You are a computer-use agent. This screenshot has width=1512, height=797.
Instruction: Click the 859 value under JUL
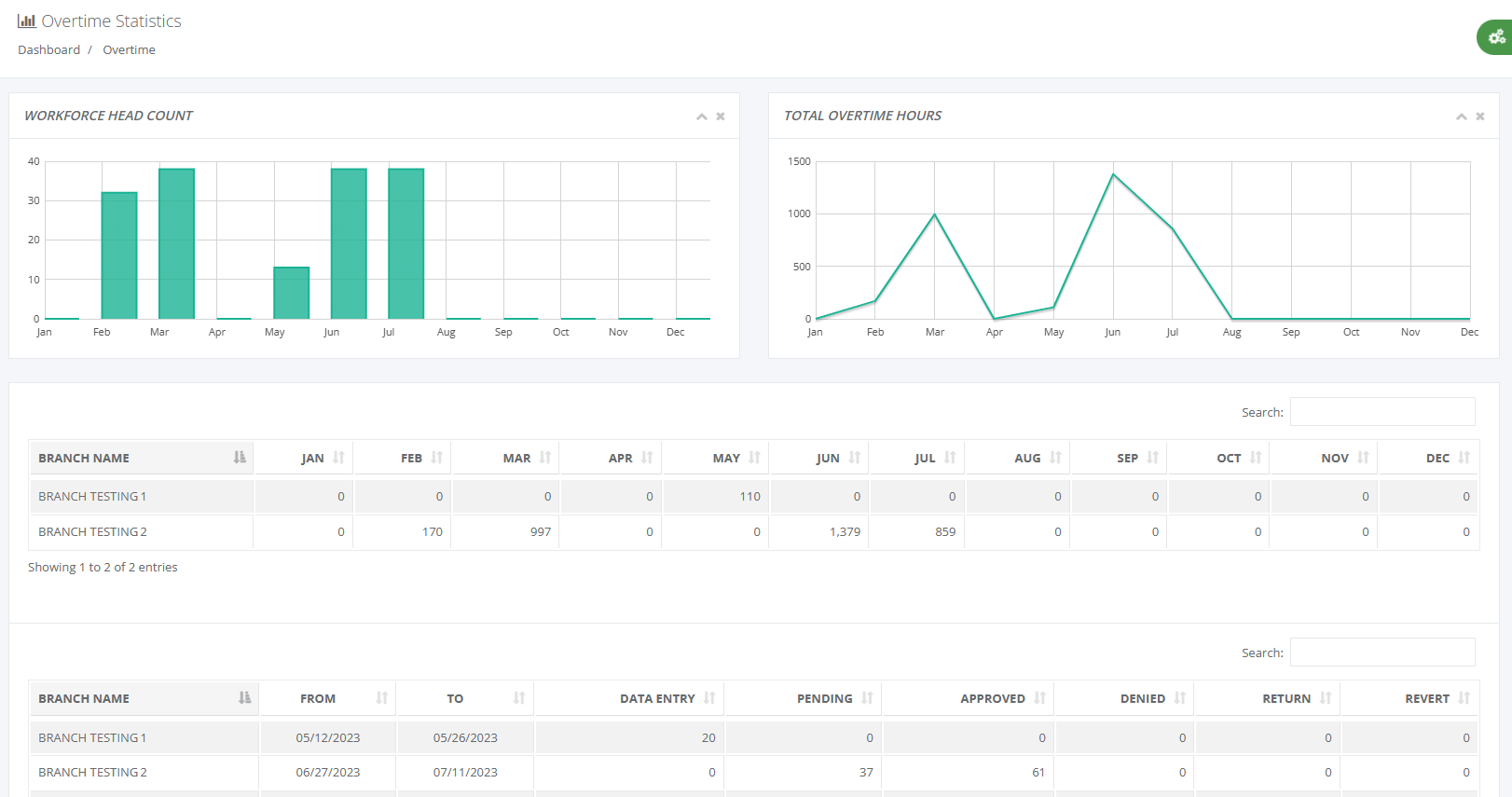[x=945, y=532]
